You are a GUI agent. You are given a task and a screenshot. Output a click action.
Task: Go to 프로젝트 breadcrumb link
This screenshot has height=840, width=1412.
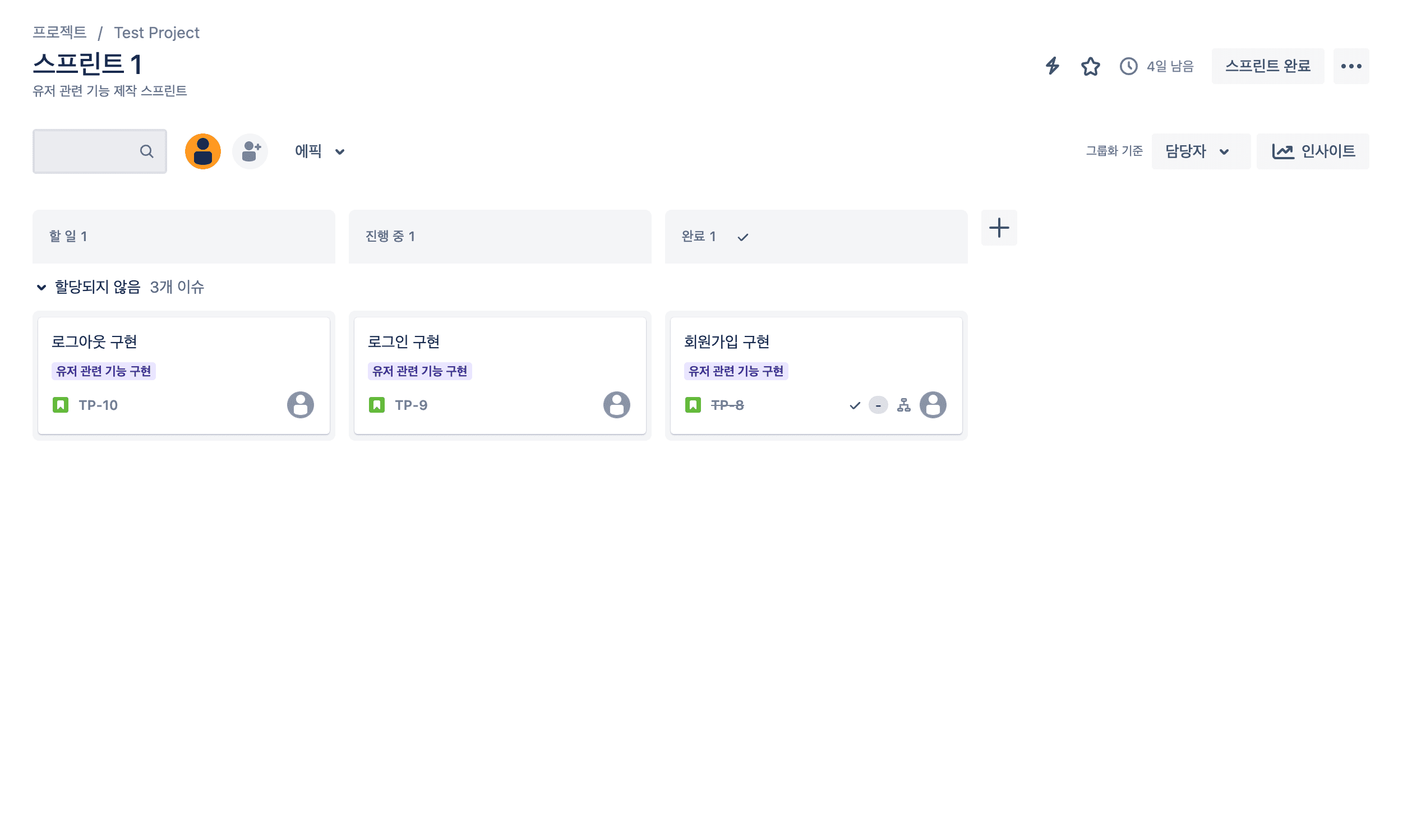(59, 33)
